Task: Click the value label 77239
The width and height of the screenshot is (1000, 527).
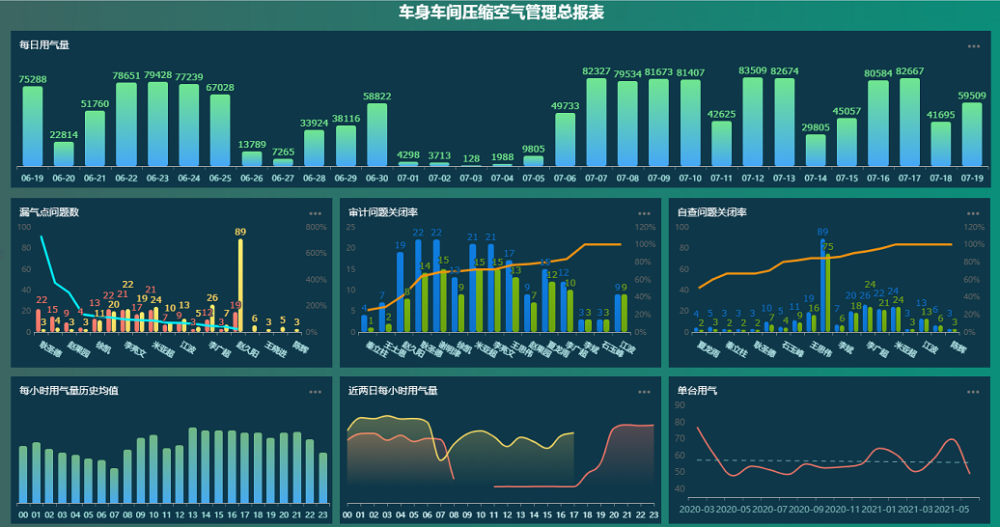Action: 189,77
